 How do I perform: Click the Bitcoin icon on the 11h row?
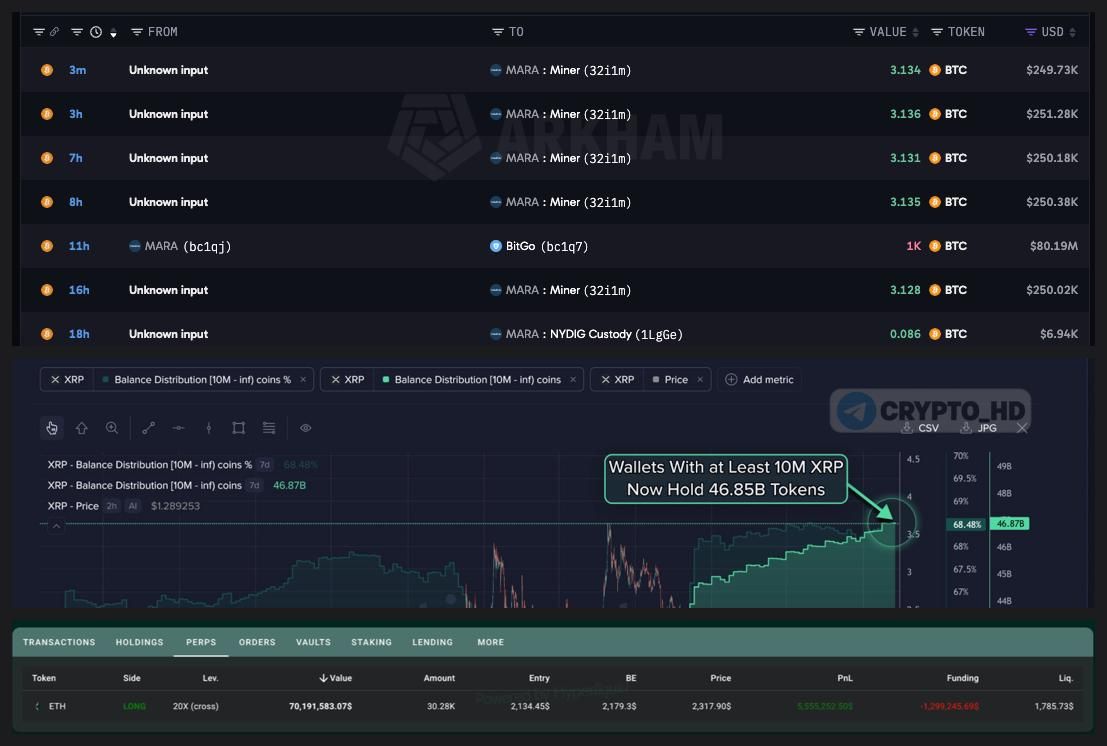47,246
